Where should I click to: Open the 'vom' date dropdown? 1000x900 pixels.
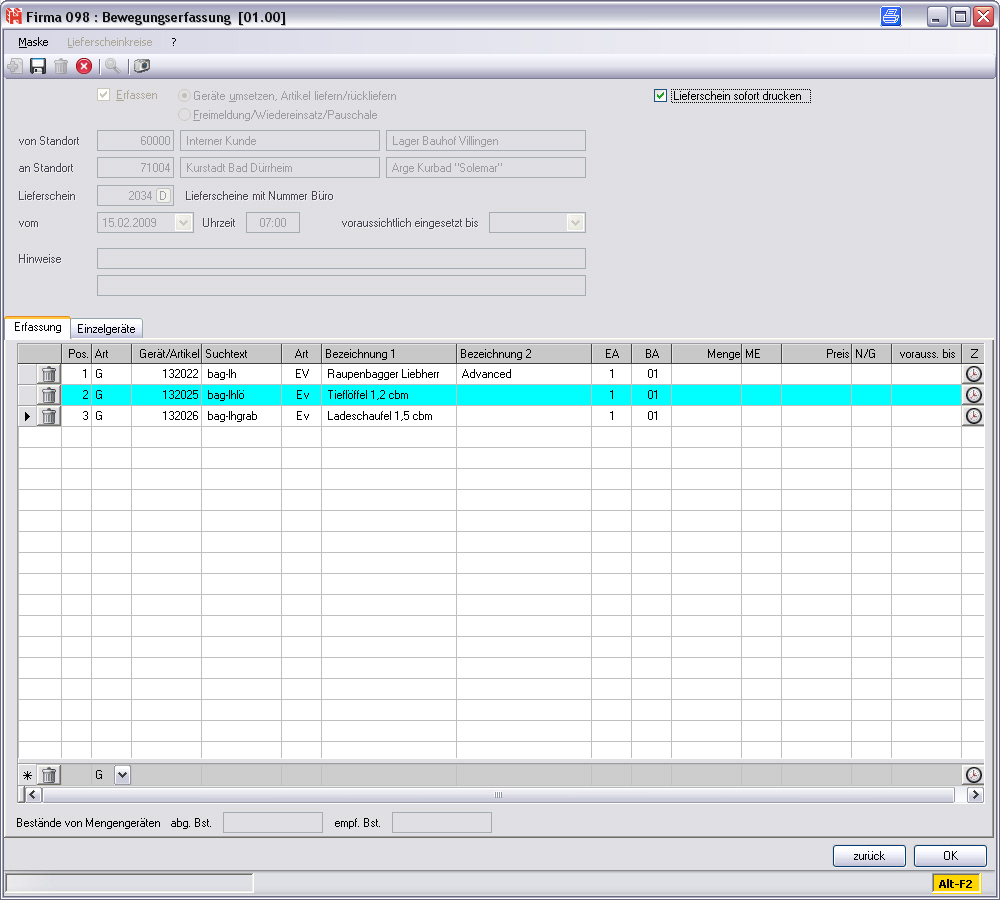[184, 223]
